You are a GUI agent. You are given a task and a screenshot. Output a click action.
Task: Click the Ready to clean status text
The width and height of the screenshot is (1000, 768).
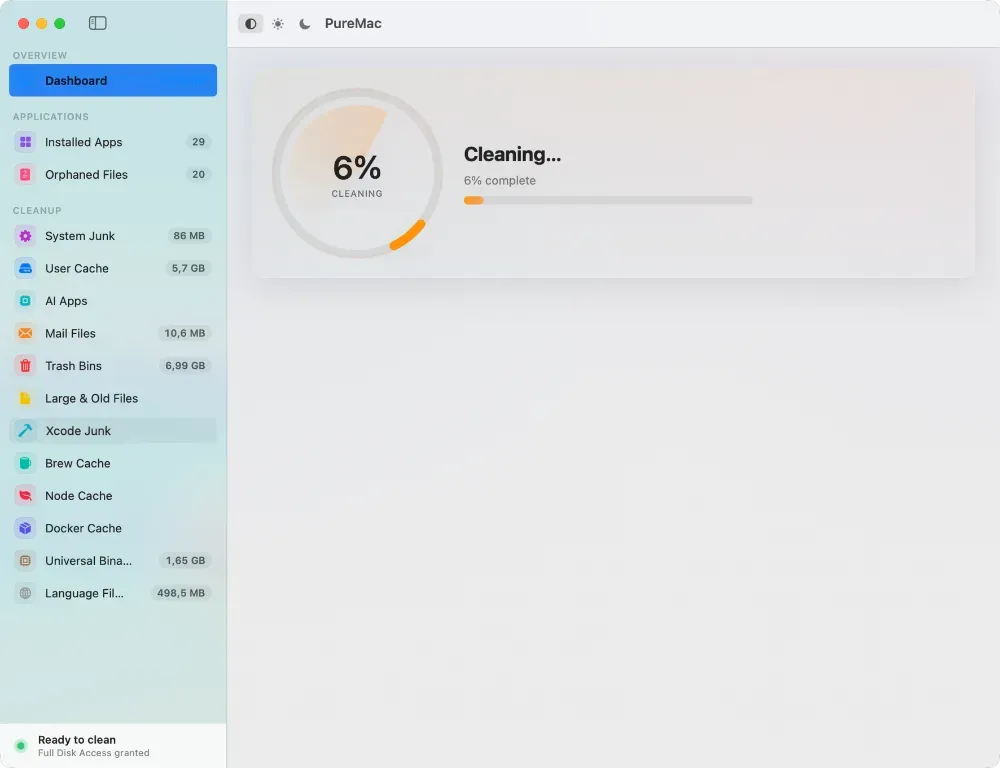pos(77,740)
